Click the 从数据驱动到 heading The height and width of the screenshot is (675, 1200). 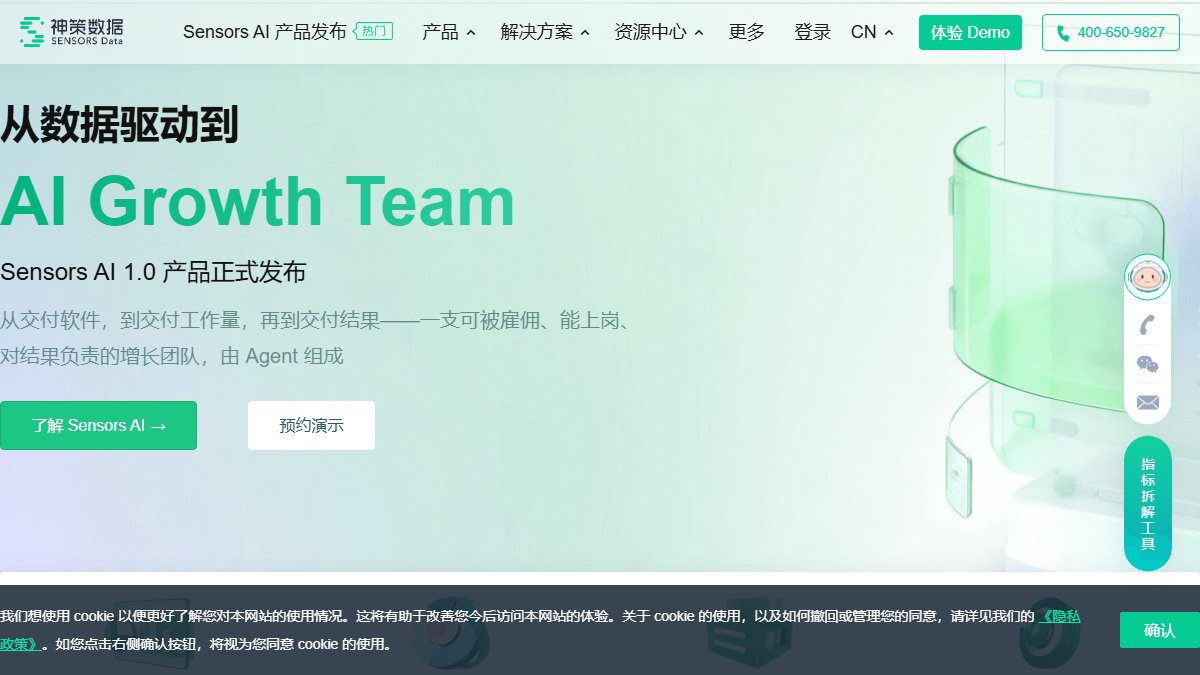pos(119,124)
